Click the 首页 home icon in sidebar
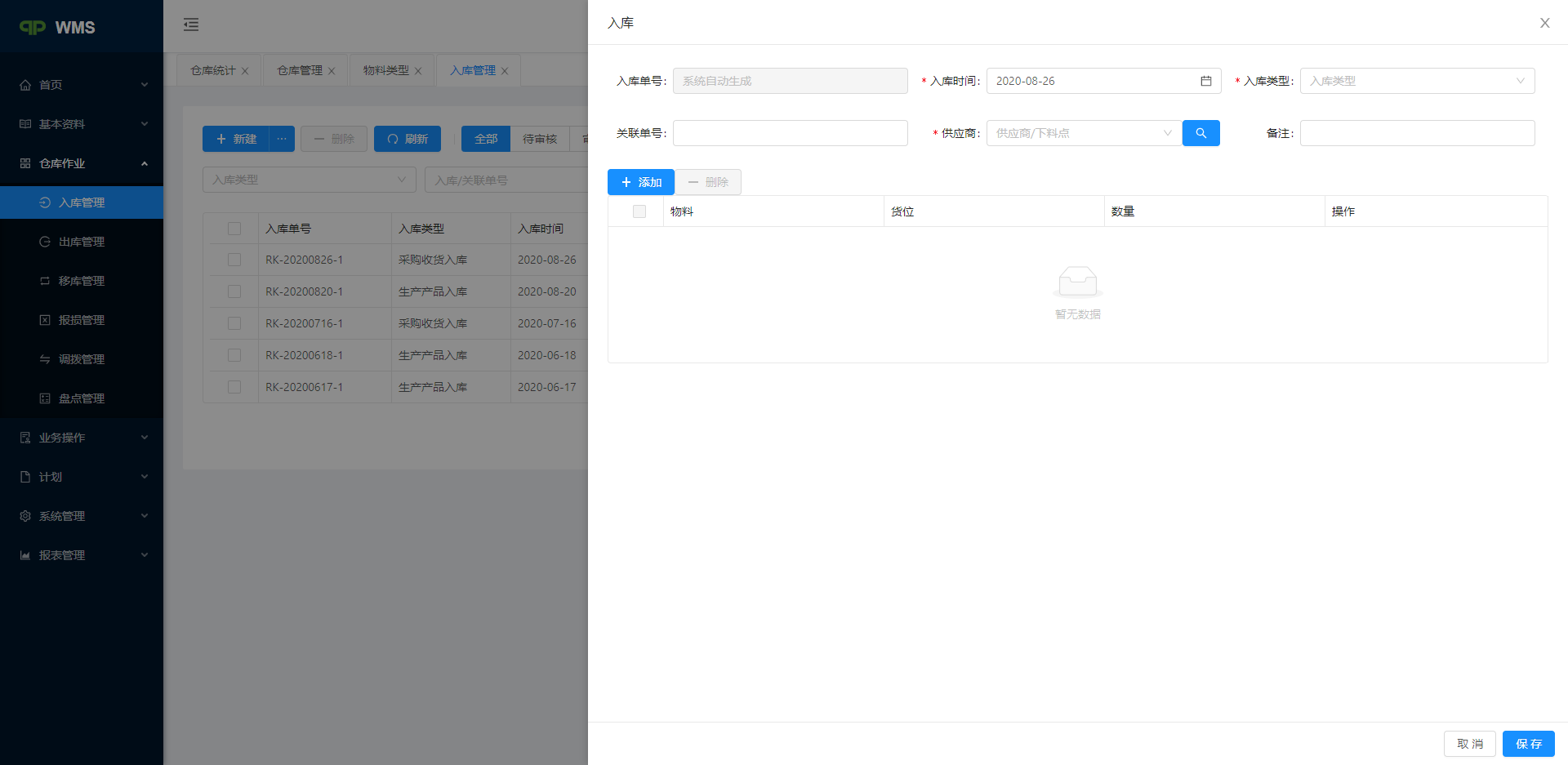This screenshot has height=765, width=1568. [x=25, y=85]
